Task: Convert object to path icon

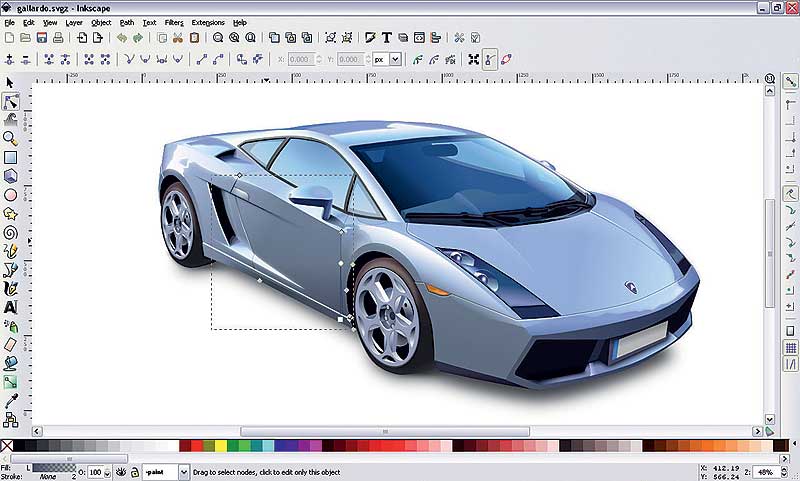Action: point(241,60)
